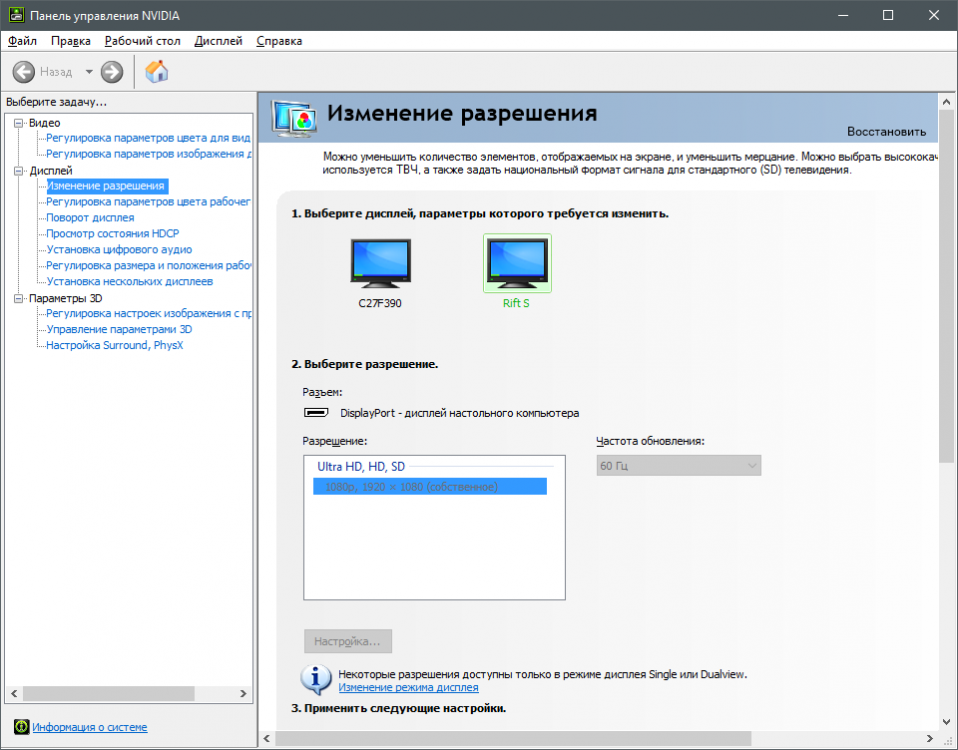Open Установка нескольких дисплеев task
The width and height of the screenshot is (958, 750).
pyautogui.click(x=130, y=282)
